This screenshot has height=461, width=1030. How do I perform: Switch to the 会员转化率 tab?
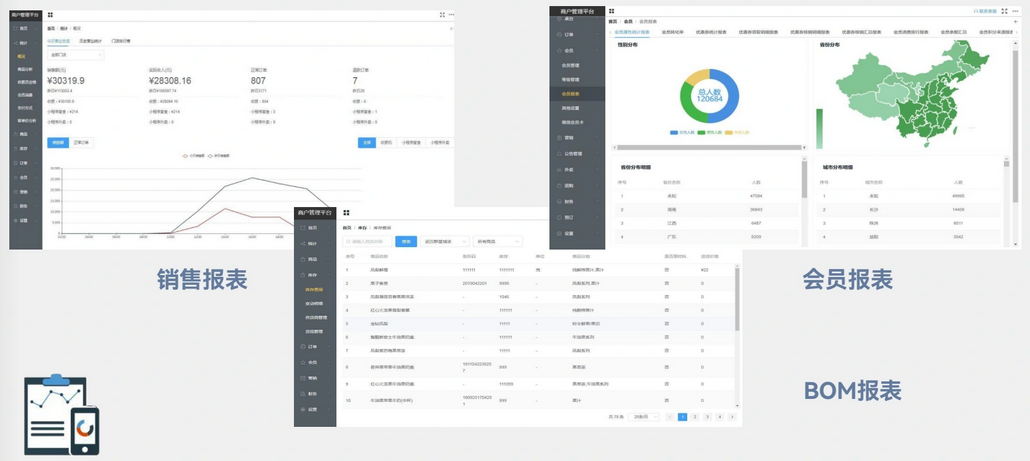pyautogui.click(x=673, y=32)
